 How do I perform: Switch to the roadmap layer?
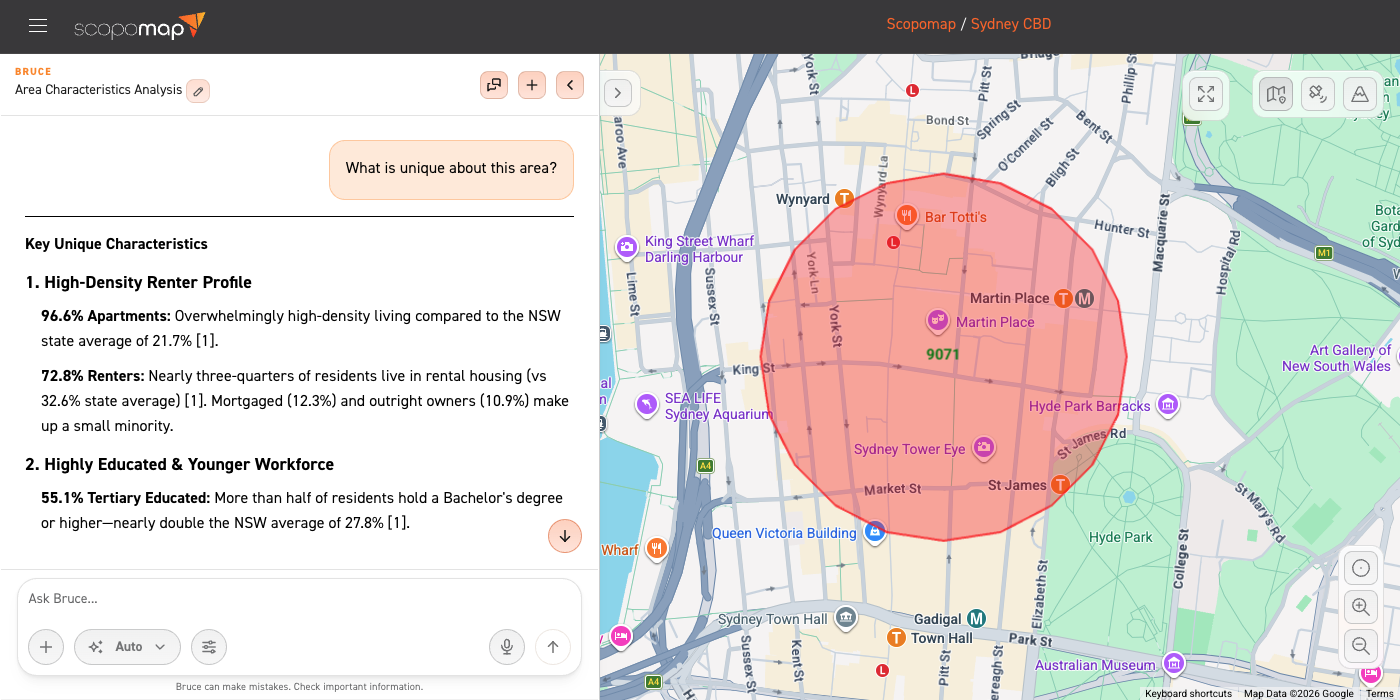pos(1276,94)
